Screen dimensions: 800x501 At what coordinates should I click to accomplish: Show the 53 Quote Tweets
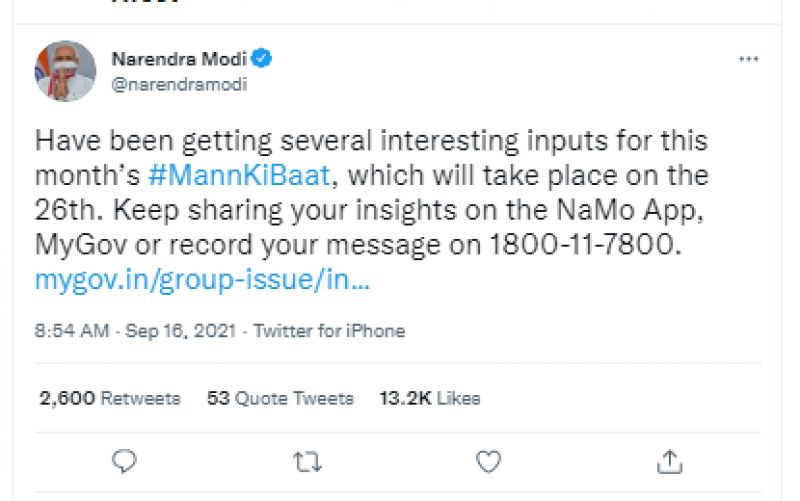tap(280, 398)
